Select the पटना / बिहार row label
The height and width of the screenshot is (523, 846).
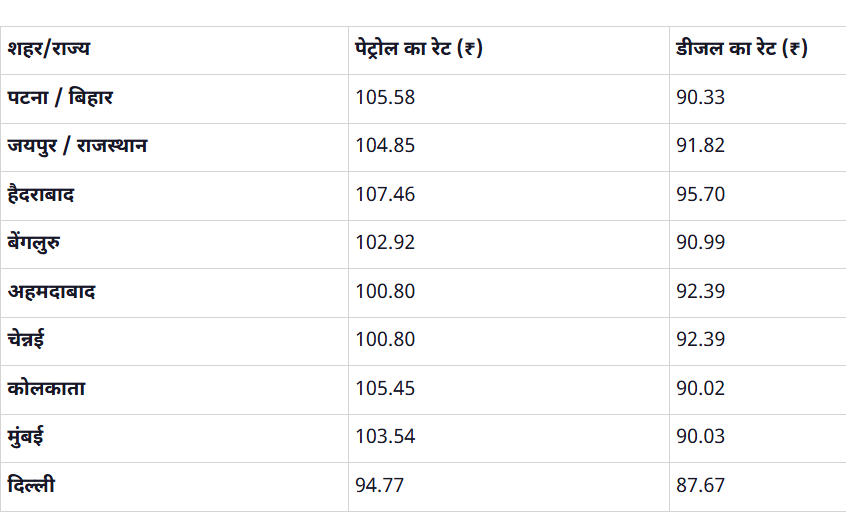pyautogui.click(x=60, y=98)
